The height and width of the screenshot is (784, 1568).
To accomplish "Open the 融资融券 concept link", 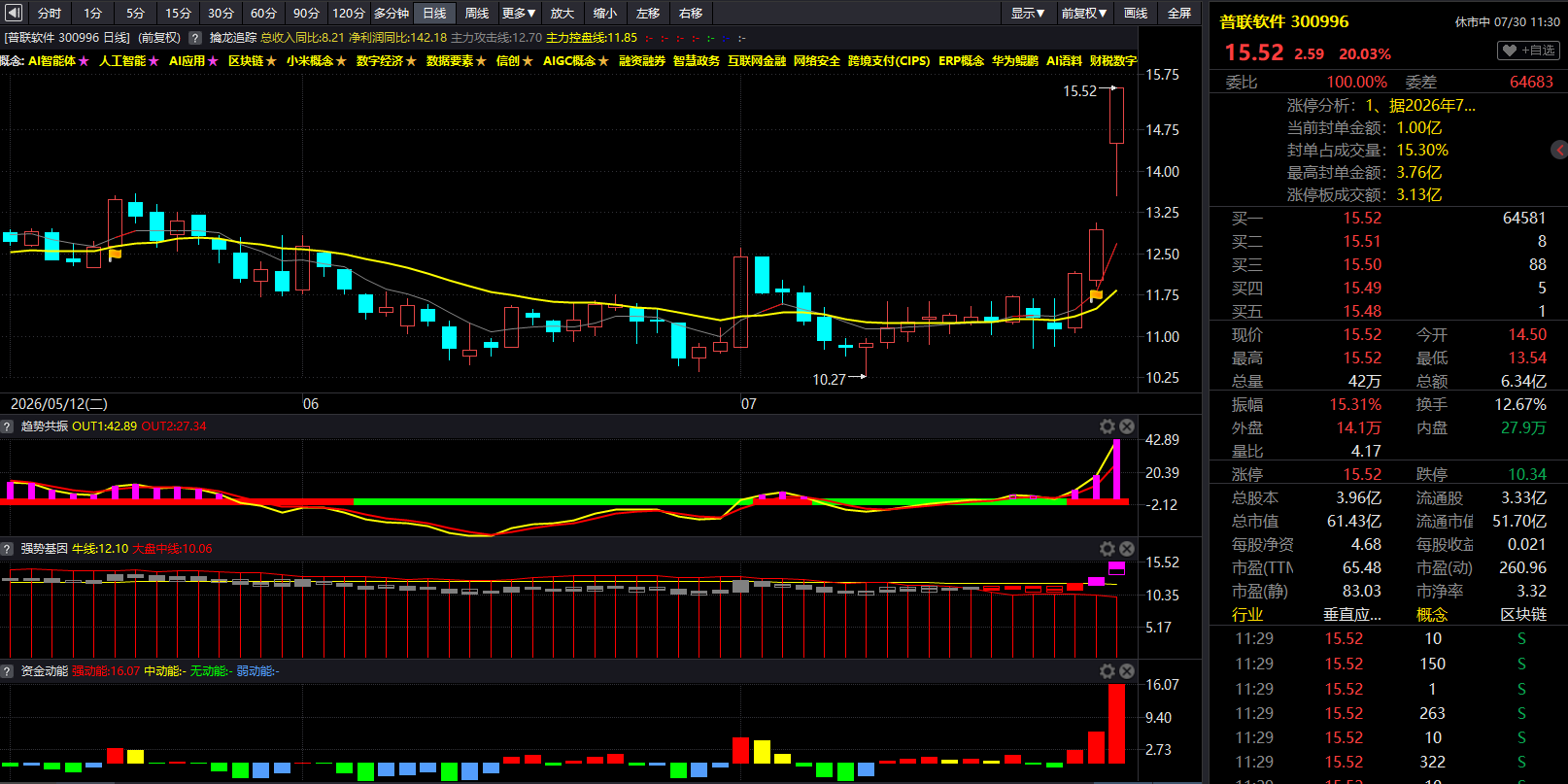I will [x=642, y=61].
